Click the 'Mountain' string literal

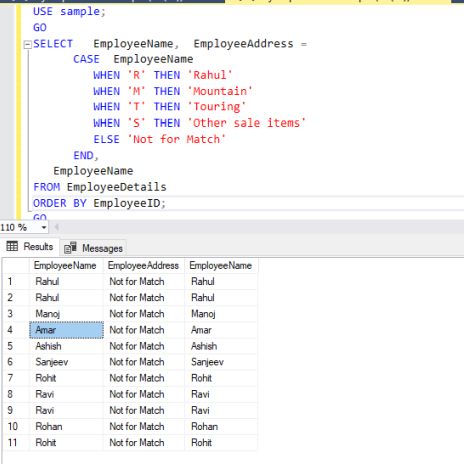(220, 91)
